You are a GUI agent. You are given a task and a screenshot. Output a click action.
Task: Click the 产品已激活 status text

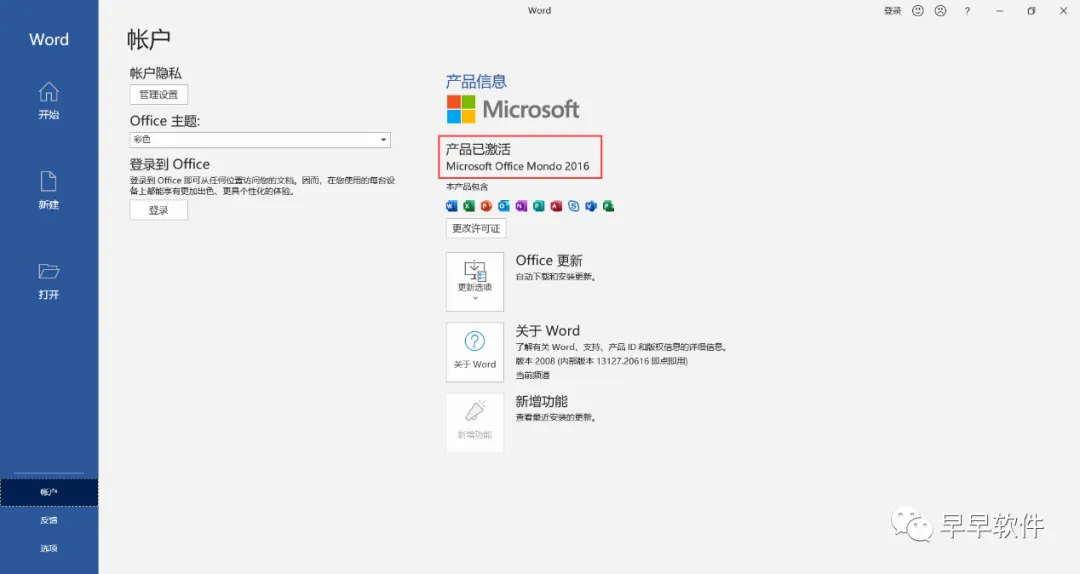pyautogui.click(x=478, y=149)
